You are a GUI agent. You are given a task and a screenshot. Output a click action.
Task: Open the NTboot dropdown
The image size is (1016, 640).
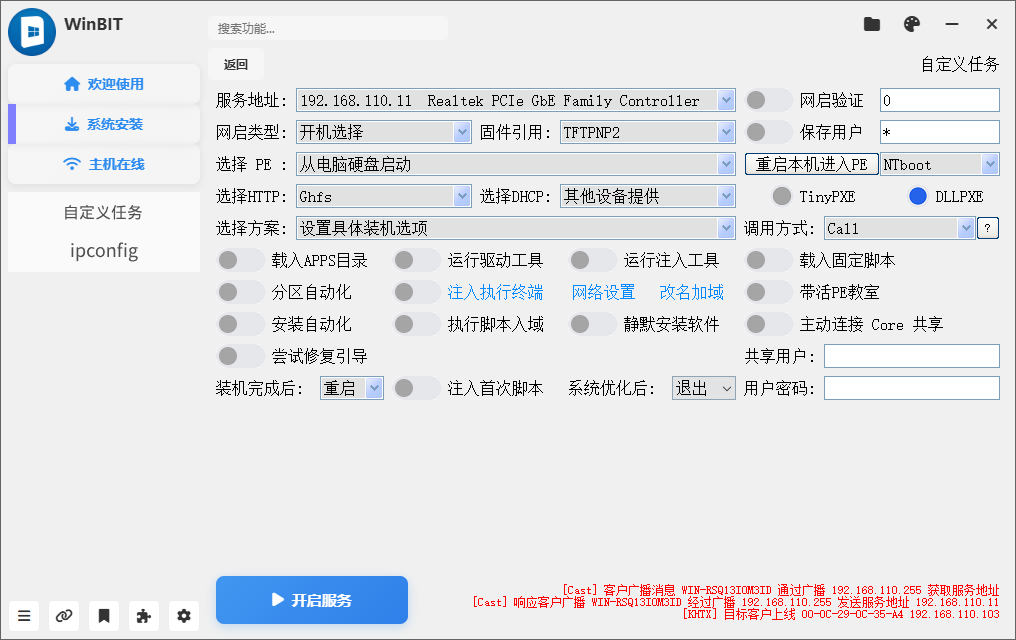pyautogui.click(x=940, y=165)
